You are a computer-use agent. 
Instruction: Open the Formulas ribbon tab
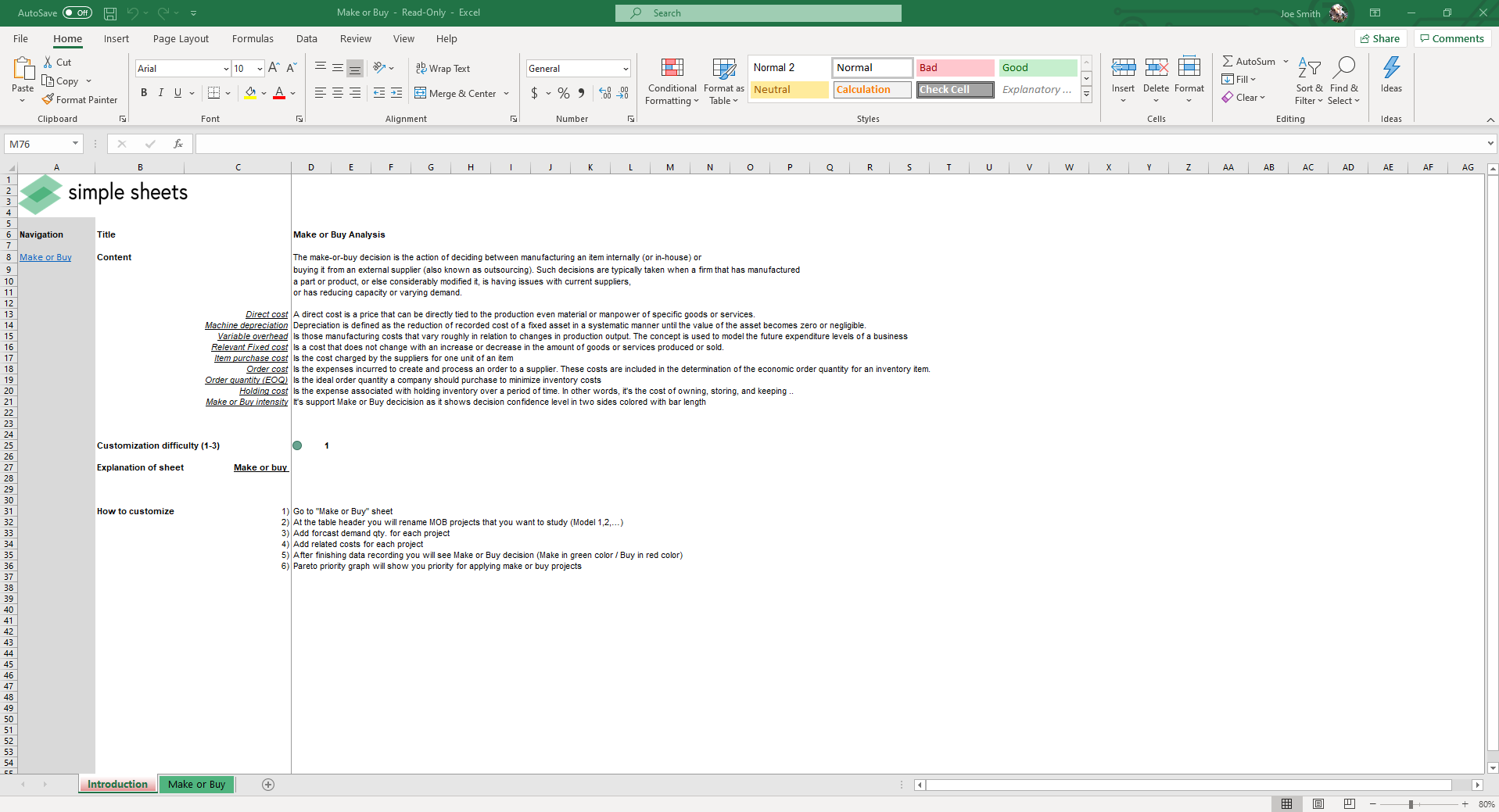point(253,38)
